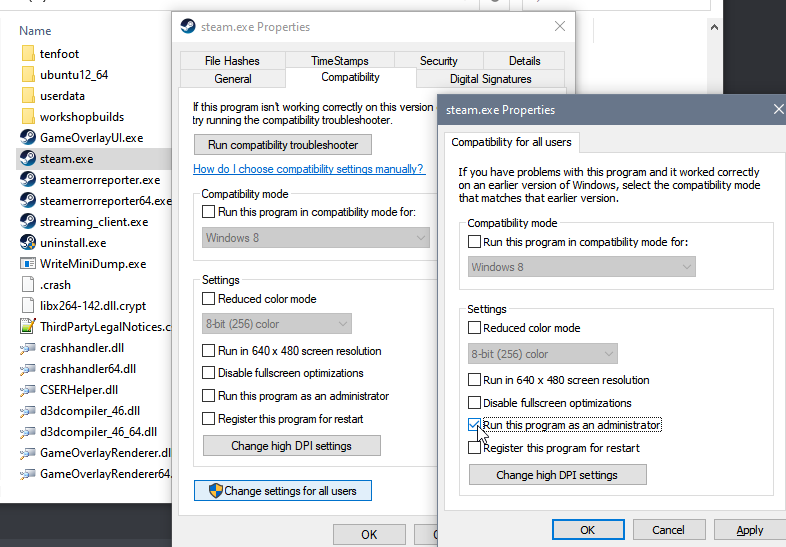786x547 pixels.
Task: Select the Compatibility tab
Action: [x=350, y=77]
